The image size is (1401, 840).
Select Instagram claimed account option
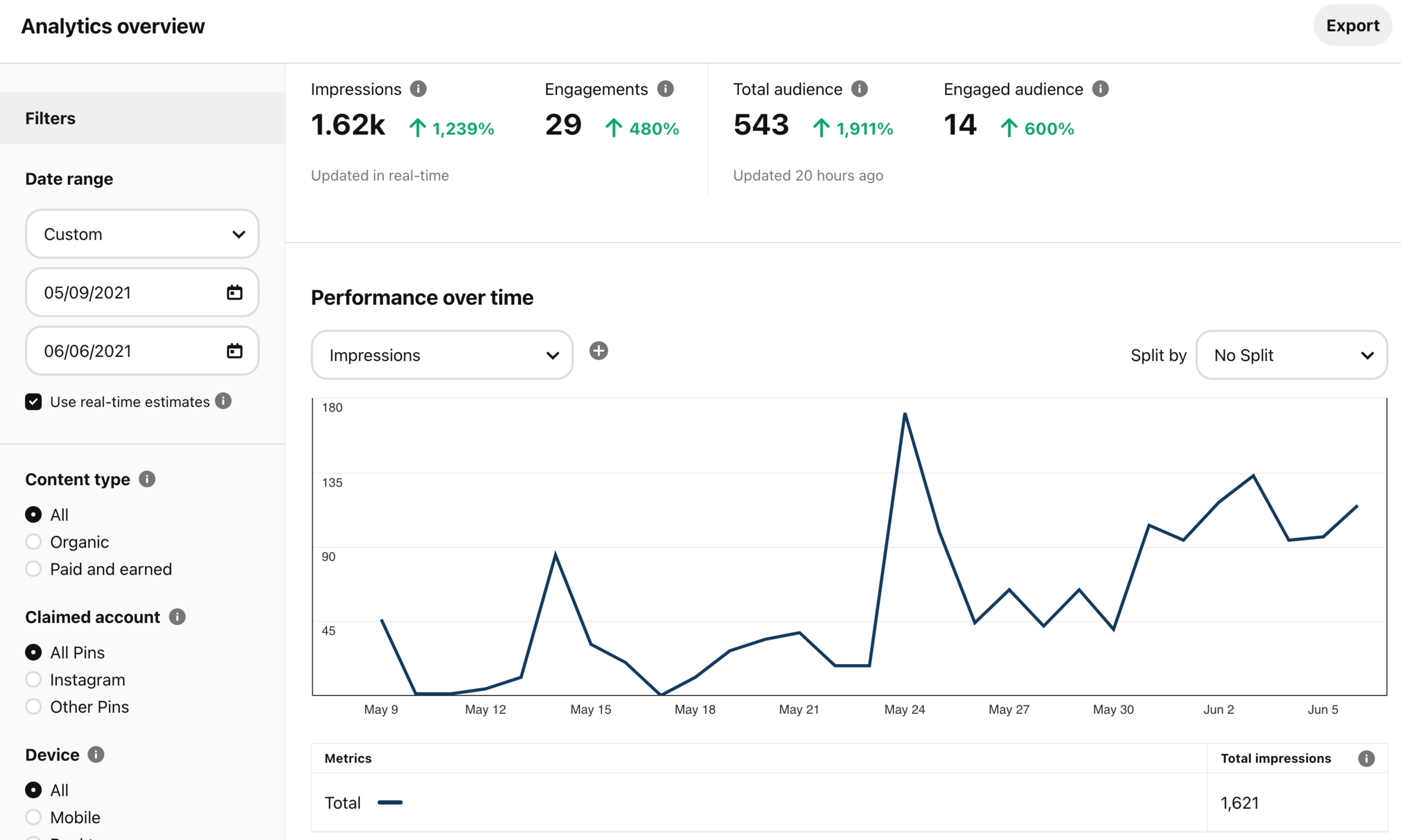(x=34, y=679)
